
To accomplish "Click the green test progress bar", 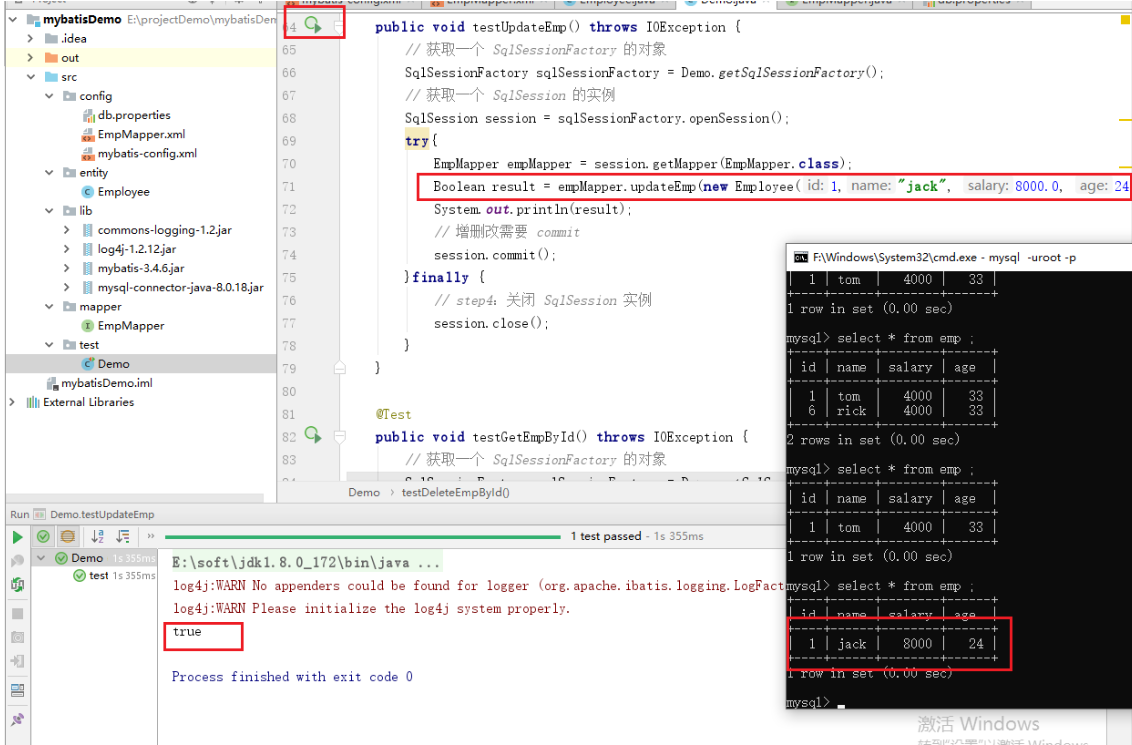I will [362, 536].
